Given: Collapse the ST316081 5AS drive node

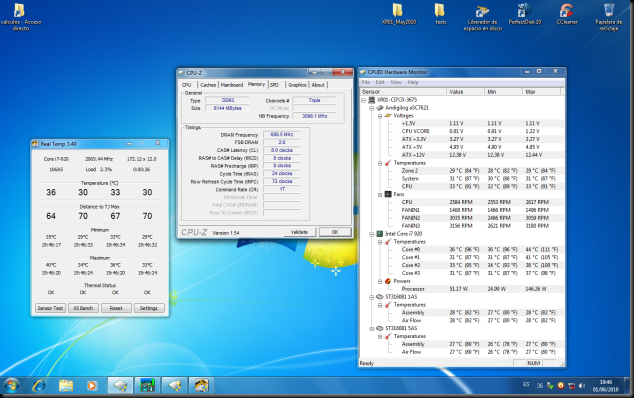Looking at the screenshot, I should (372, 328).
